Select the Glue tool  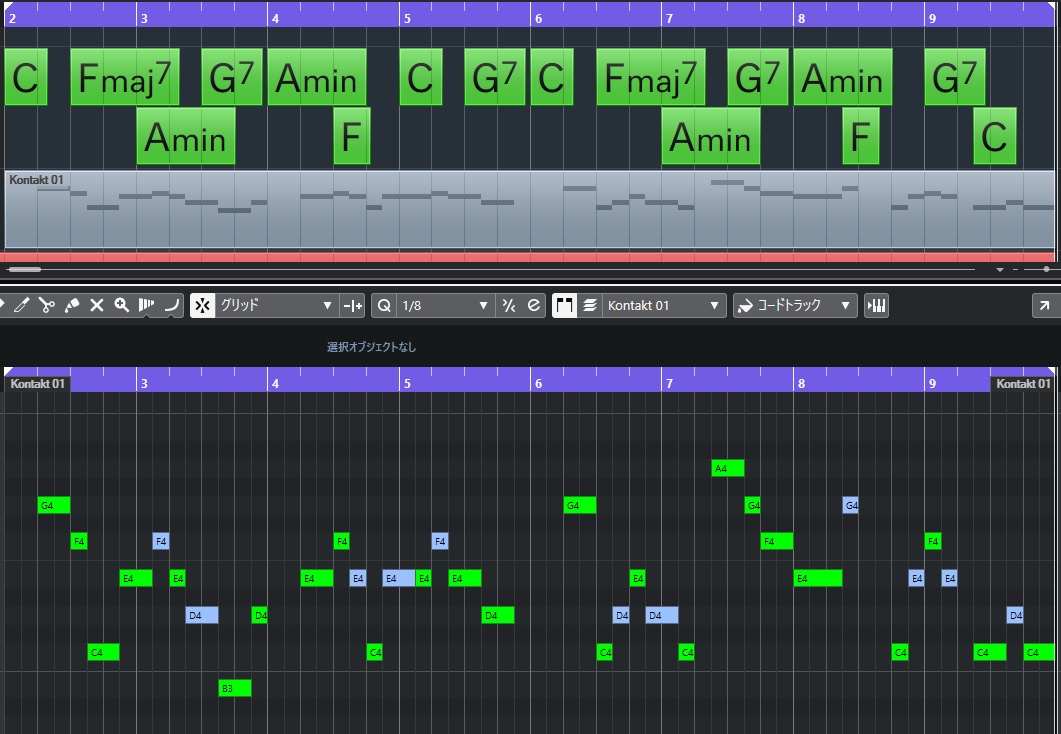[x=72, y=305]
